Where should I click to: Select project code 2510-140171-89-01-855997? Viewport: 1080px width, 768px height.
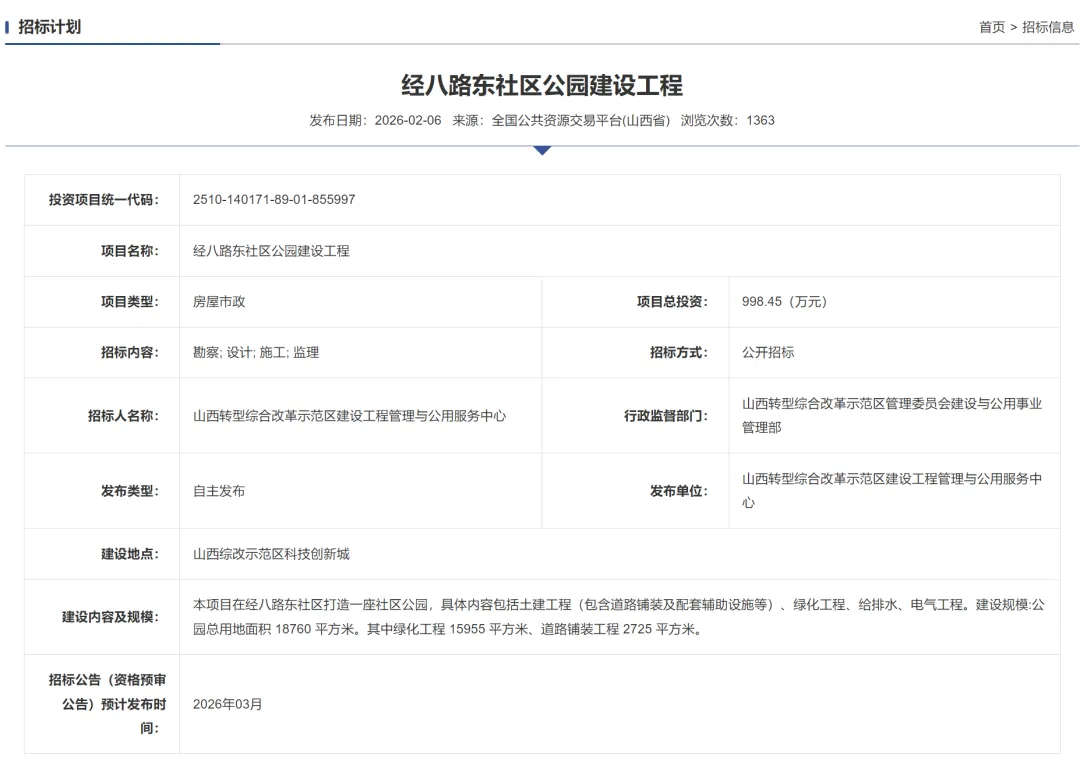[x=274, y=200]
